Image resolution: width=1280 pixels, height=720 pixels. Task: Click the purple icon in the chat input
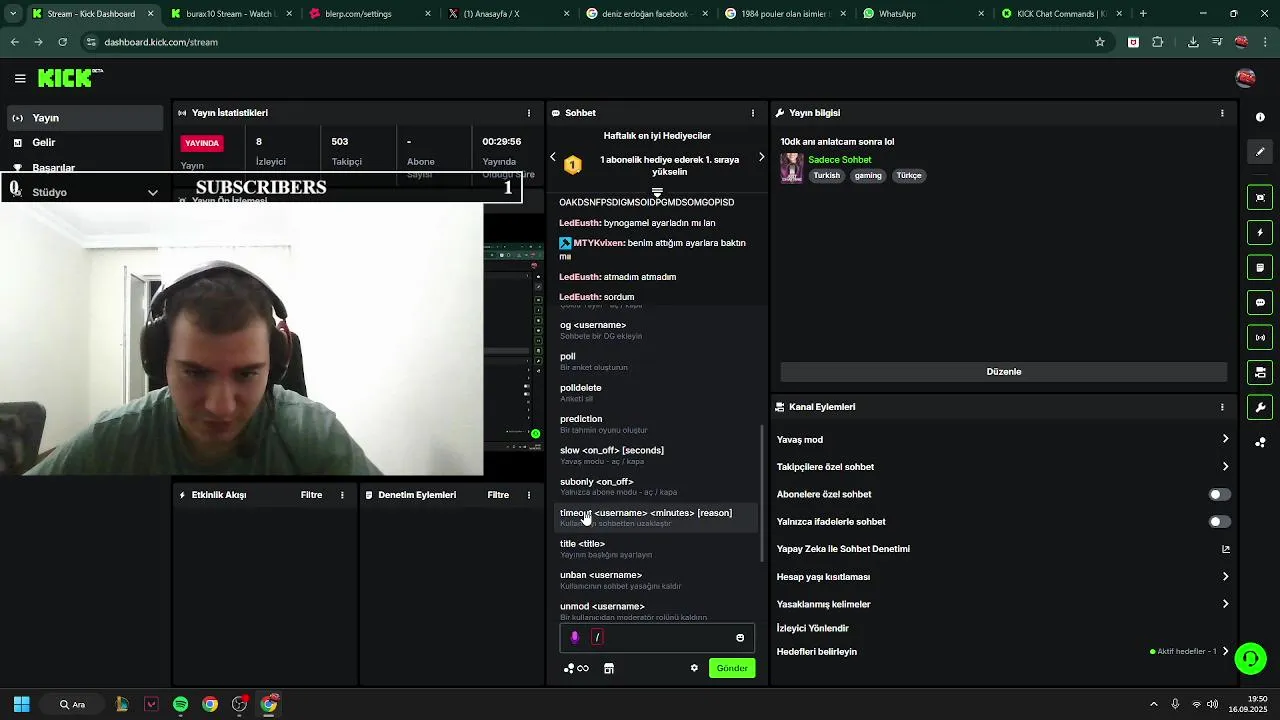pos(574,637)
